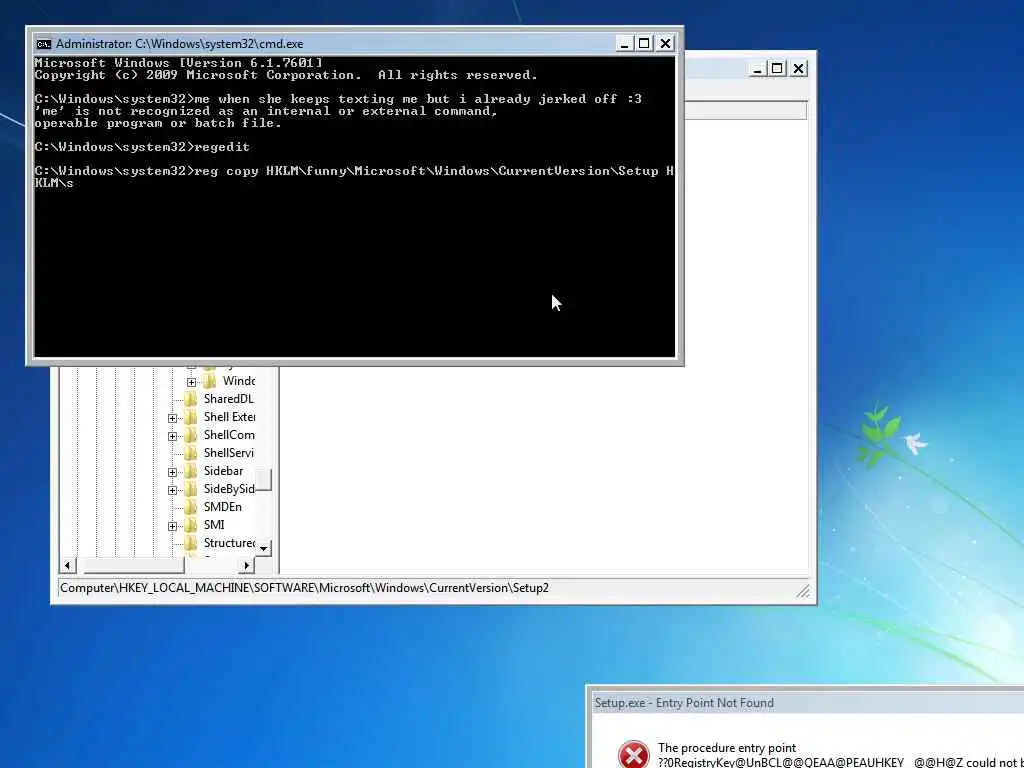Expand the SideBySid... registry key
This screenshot has height=768, width=1024.
pyautogui.click(x=172, y=490)
